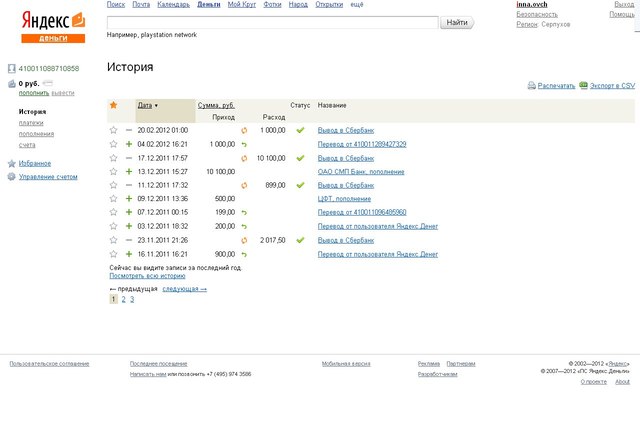Click the пополнить link under balance
The image size is (640, 441).
click(x=34, y=93)
